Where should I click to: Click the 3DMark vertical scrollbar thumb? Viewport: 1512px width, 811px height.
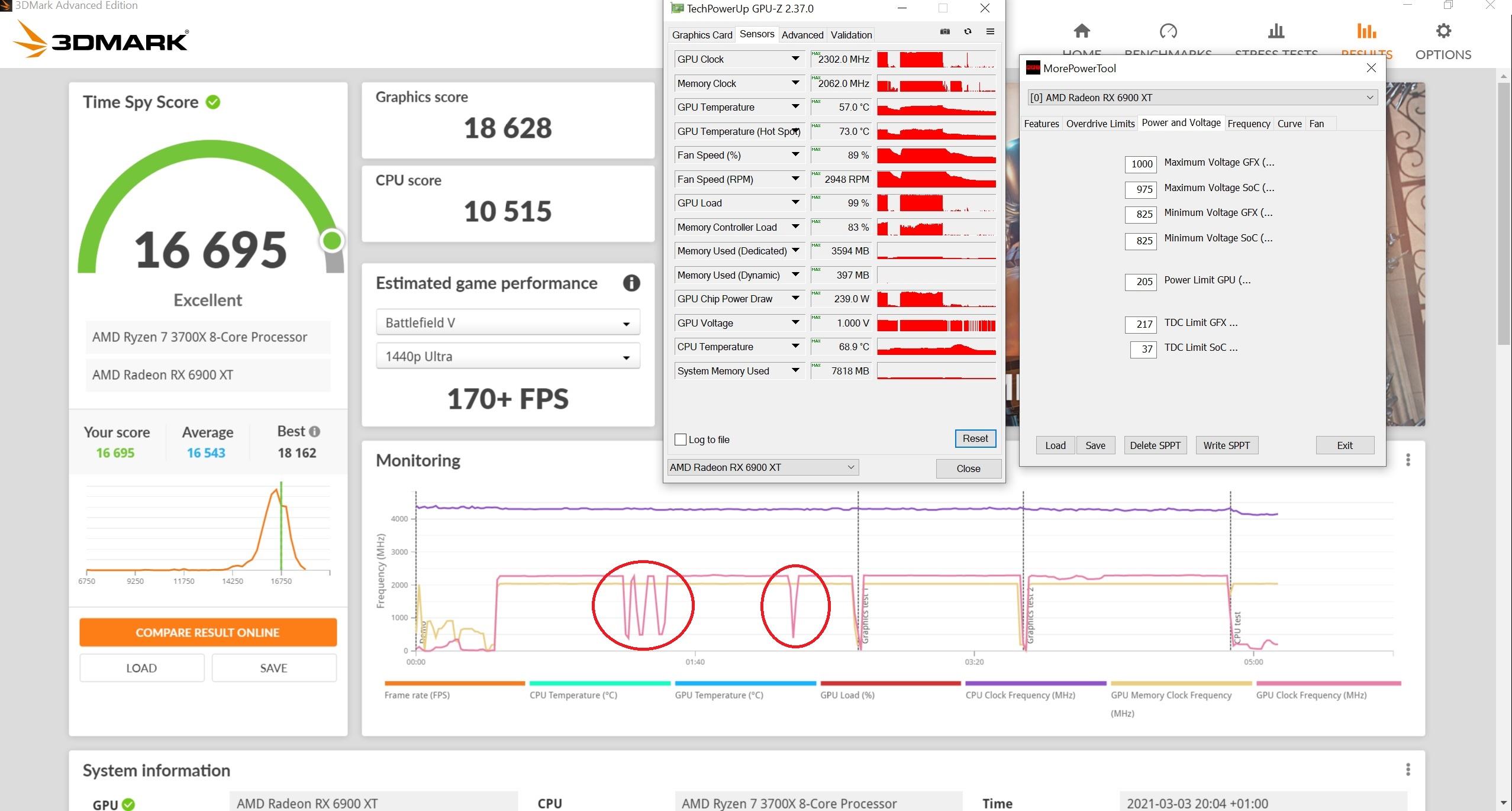point(1504,213)
